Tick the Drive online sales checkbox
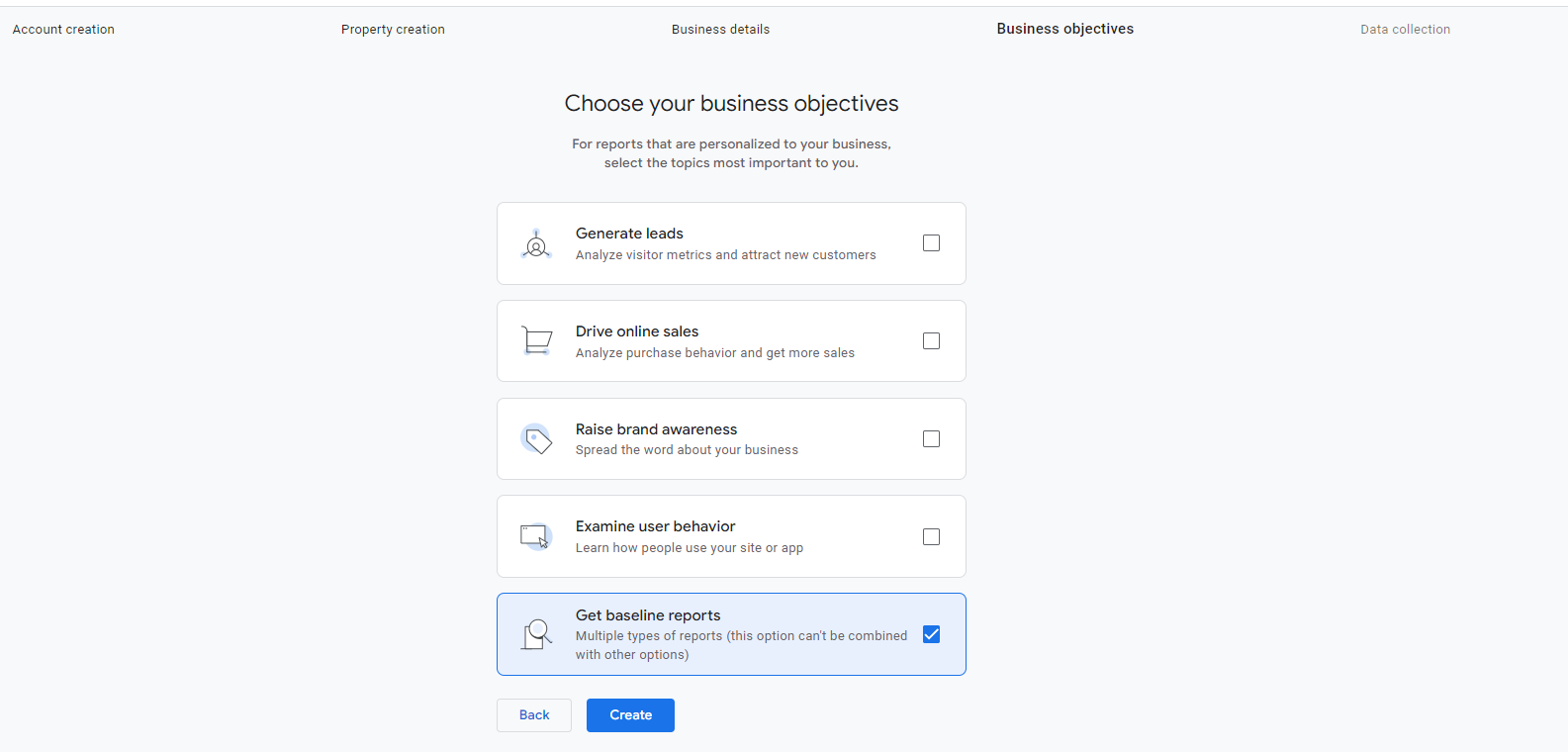1568x752 pixels. pos(931,341)
